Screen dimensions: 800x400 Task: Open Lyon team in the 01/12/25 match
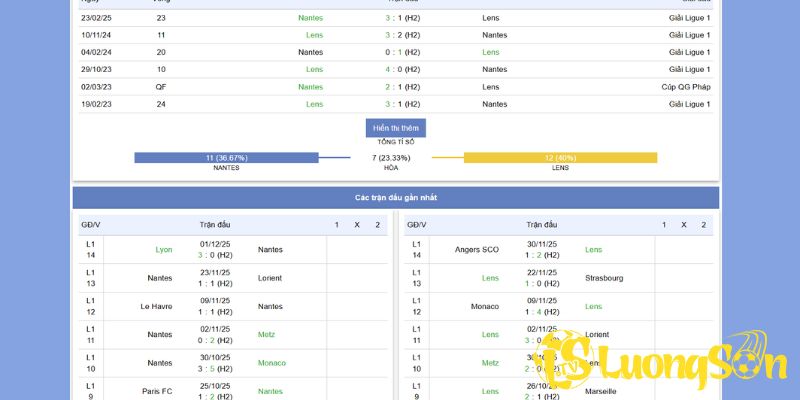[x=164, y=249]
